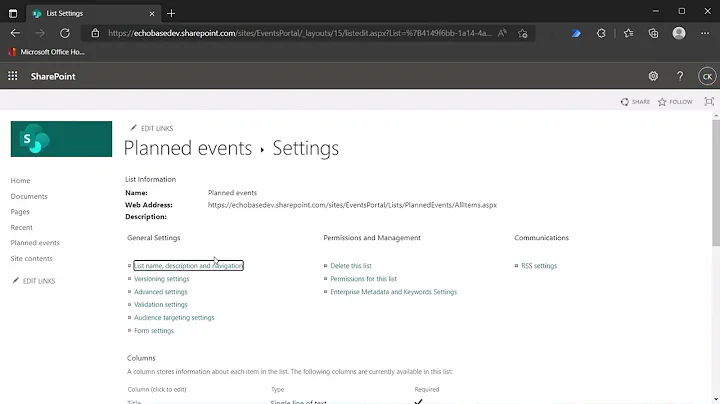Open the browser profile icon
The image size is (720, 404).
click(679, 33)
